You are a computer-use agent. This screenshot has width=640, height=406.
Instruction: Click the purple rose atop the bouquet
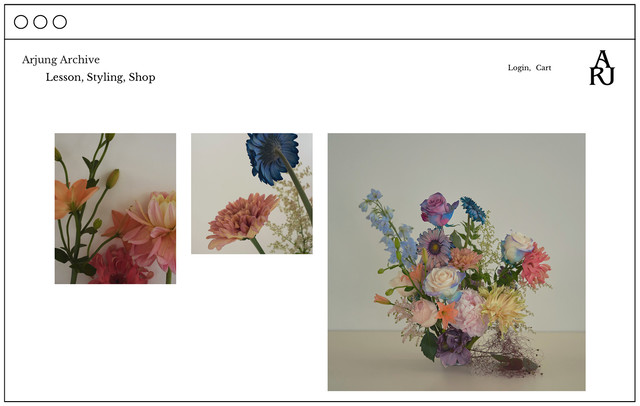tap(438, 210)
